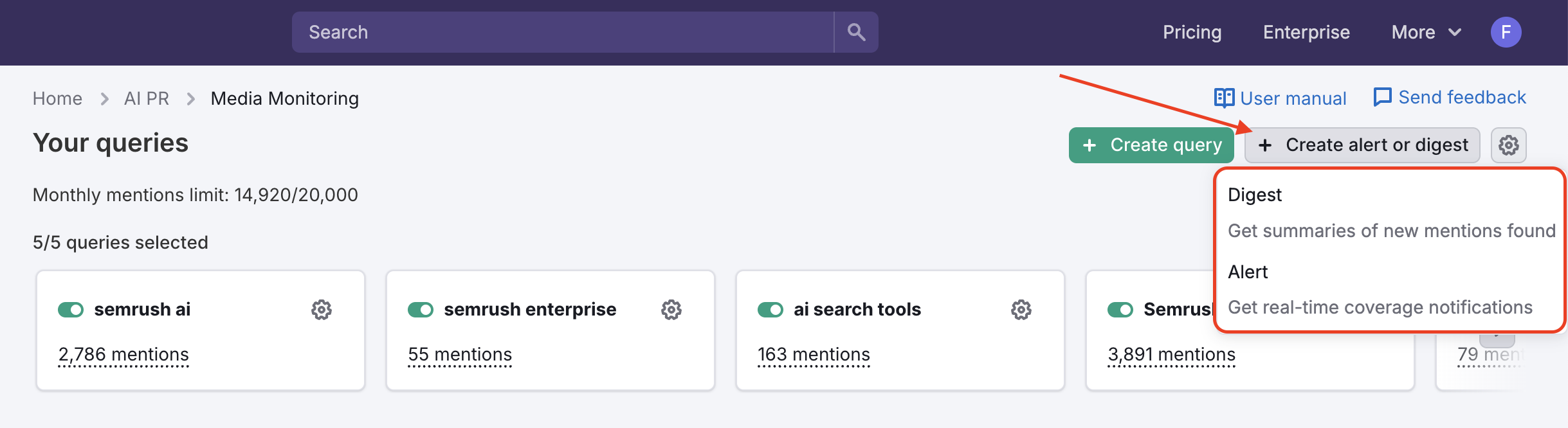
Task: Go to AI PR breadcrumb
Action: pos(147,98)
